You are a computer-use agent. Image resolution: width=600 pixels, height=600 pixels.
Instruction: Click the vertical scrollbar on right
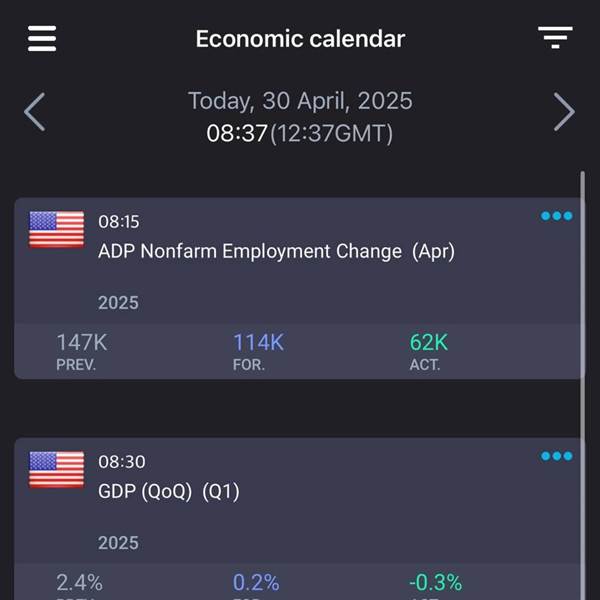coord(582,385)
